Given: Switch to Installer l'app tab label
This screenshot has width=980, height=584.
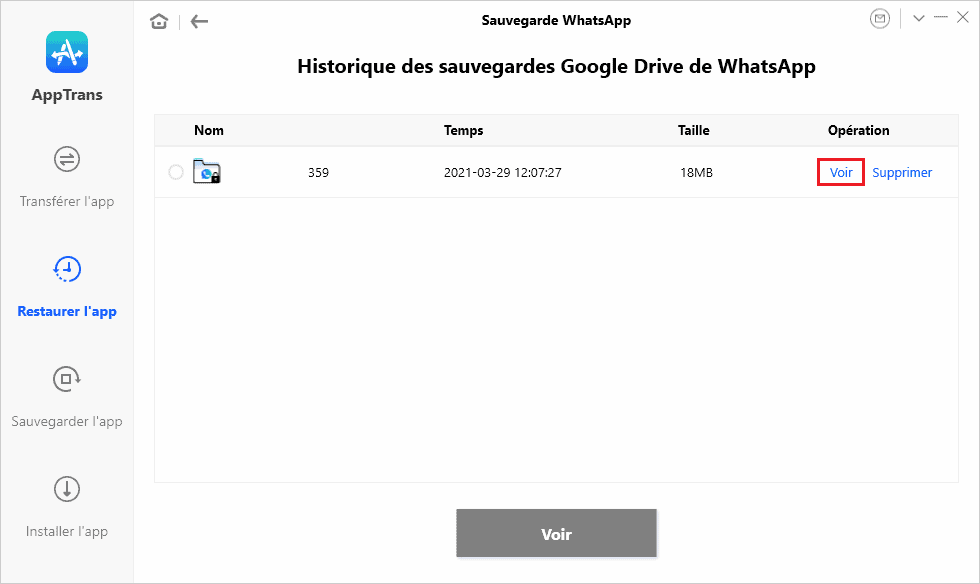Looking at the screenshot, I should [x=67, y=531].
